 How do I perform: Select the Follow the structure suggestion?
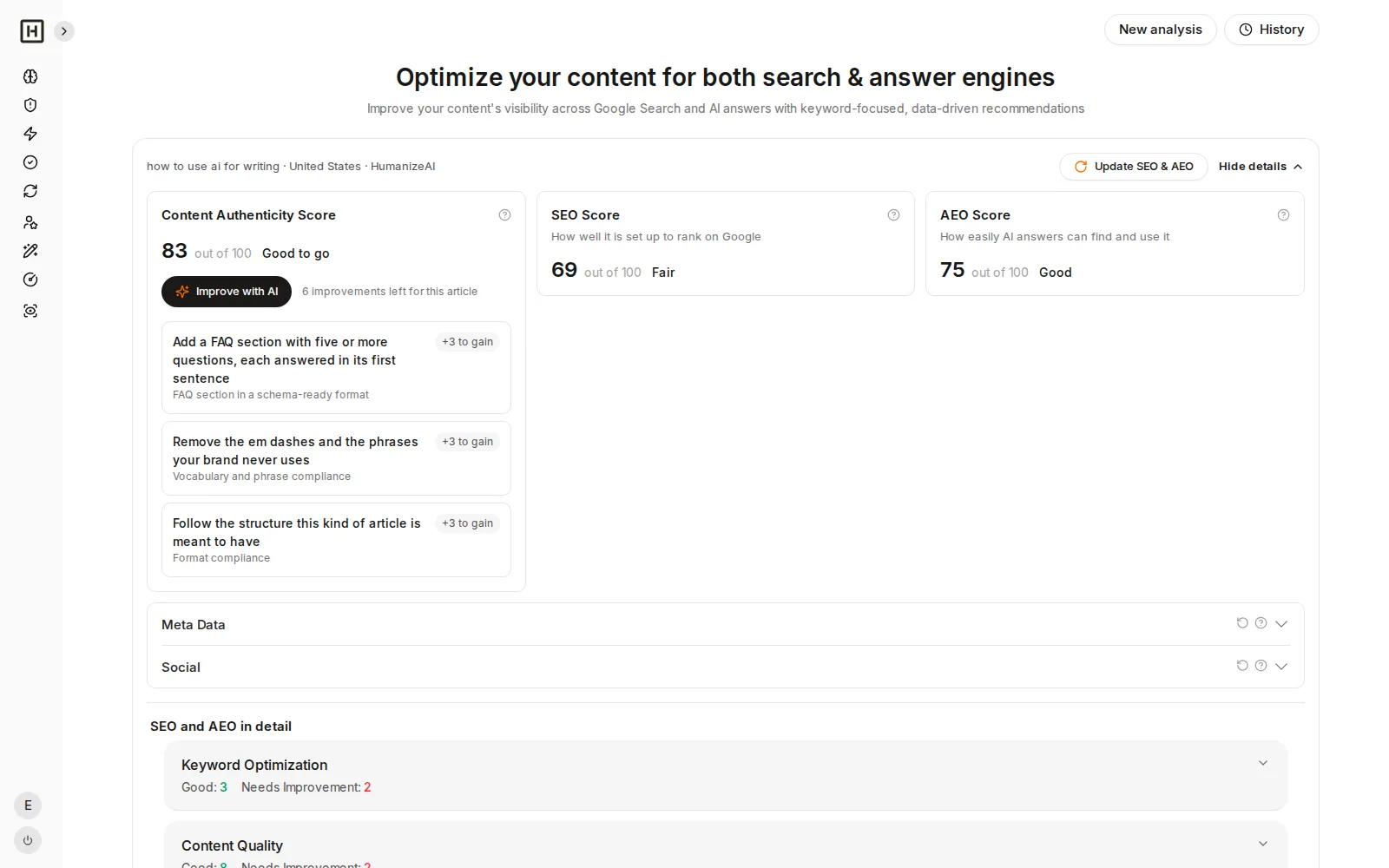pos(336,540)
